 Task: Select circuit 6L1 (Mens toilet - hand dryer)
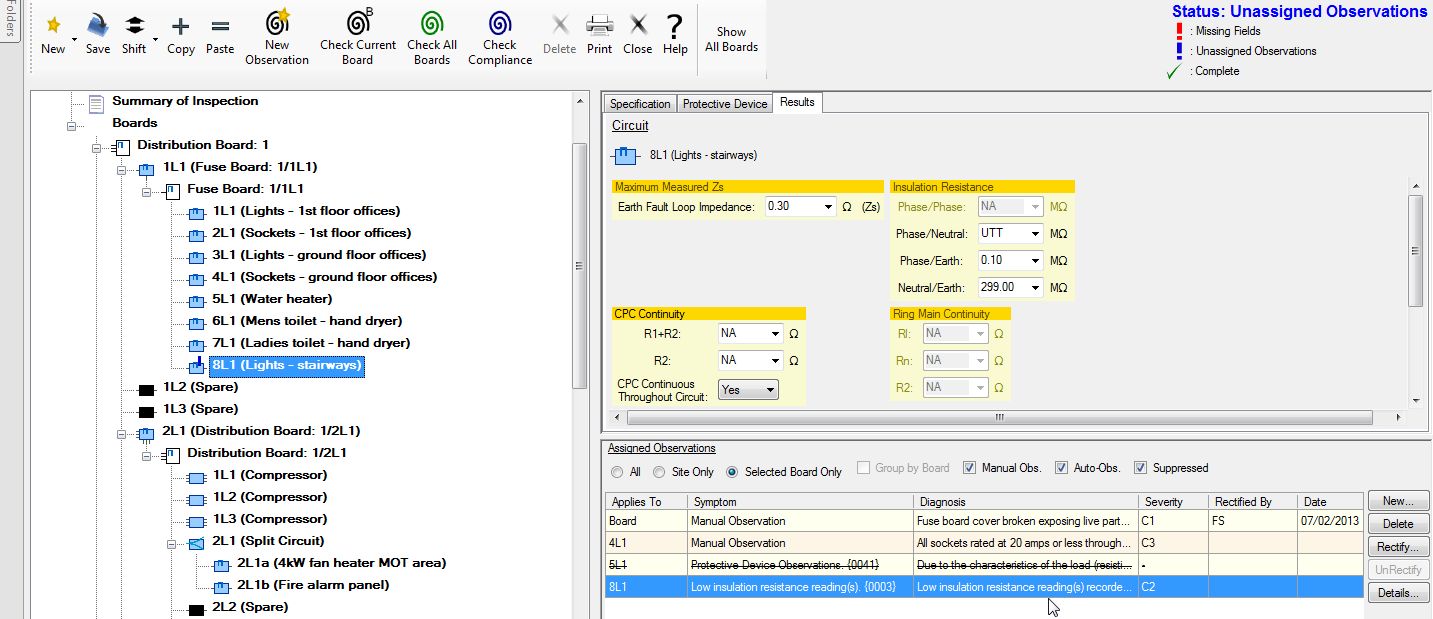click(307, 321)
